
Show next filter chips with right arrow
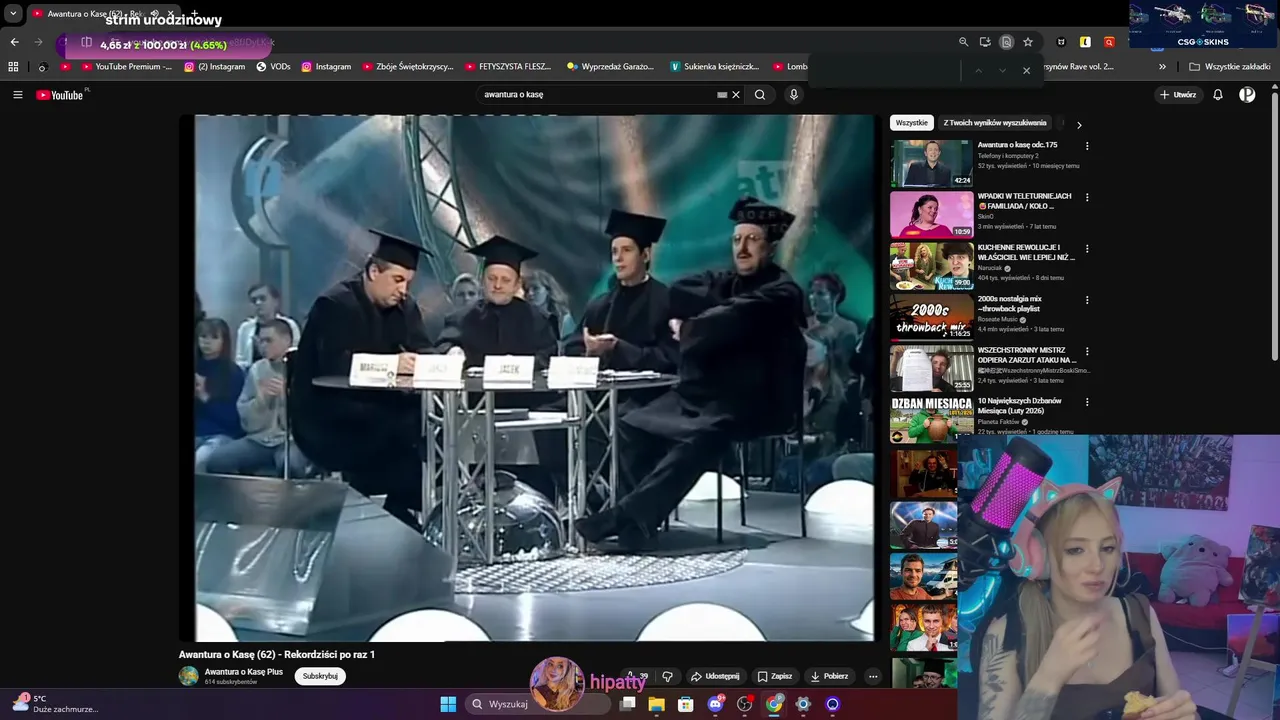(1079, 125)
